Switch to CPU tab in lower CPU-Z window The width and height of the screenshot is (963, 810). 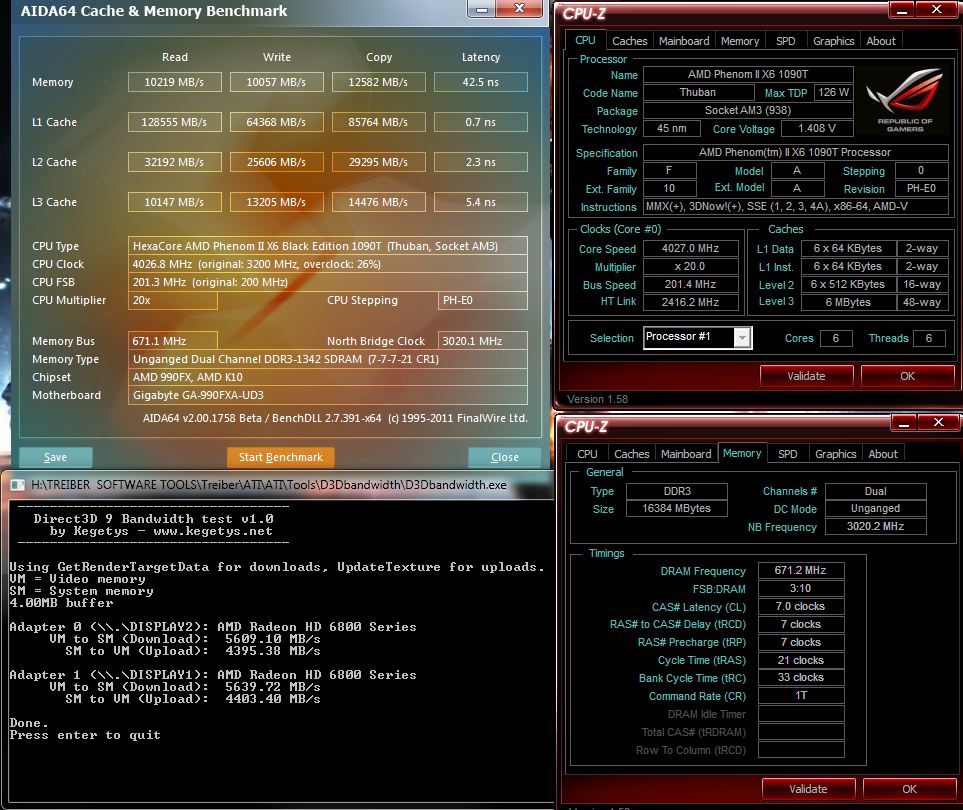click(587, 454)
